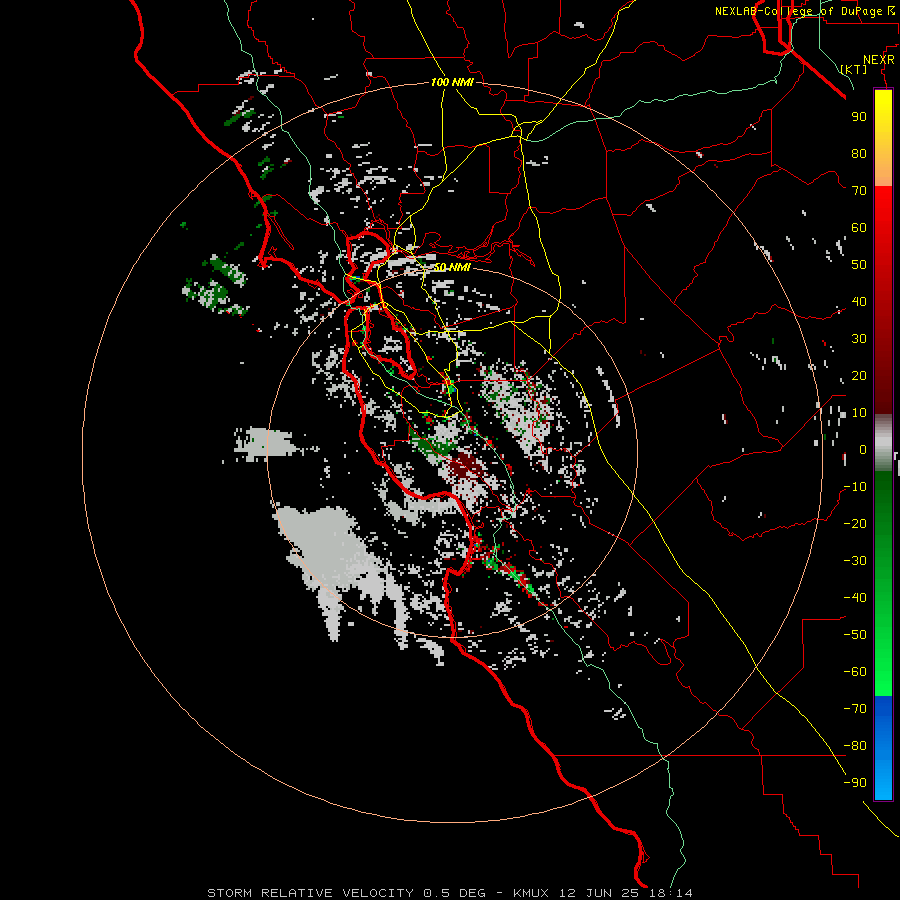Click the -40 knots scale label
This screenshot has width=900, height=900.
click(855, 598)
